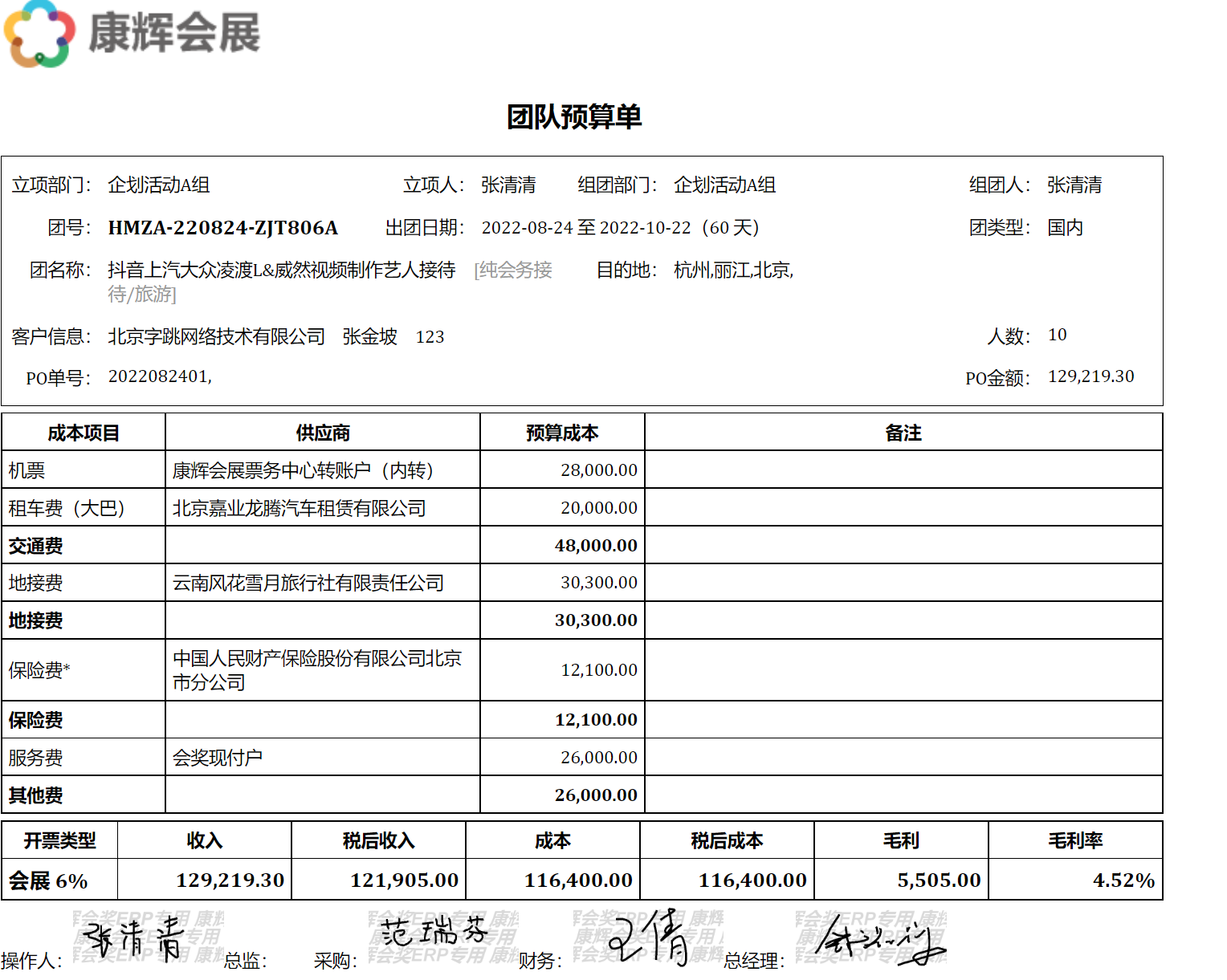Click the 预算成本 column header
Screen dimensions: 1227x980
coord(562,433)
